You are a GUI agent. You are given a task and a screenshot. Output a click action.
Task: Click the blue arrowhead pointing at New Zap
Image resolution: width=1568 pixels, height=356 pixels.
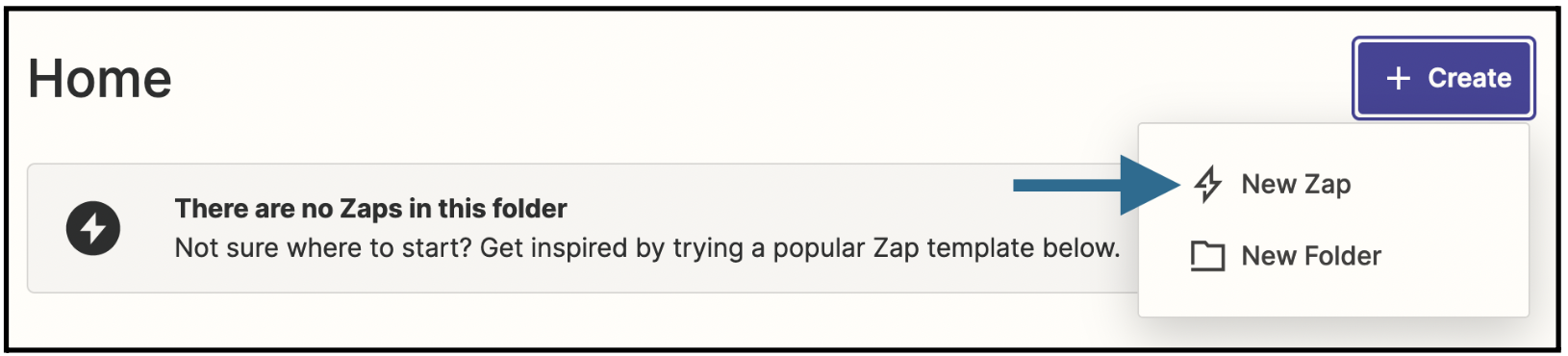click(x=1151, y=185)
